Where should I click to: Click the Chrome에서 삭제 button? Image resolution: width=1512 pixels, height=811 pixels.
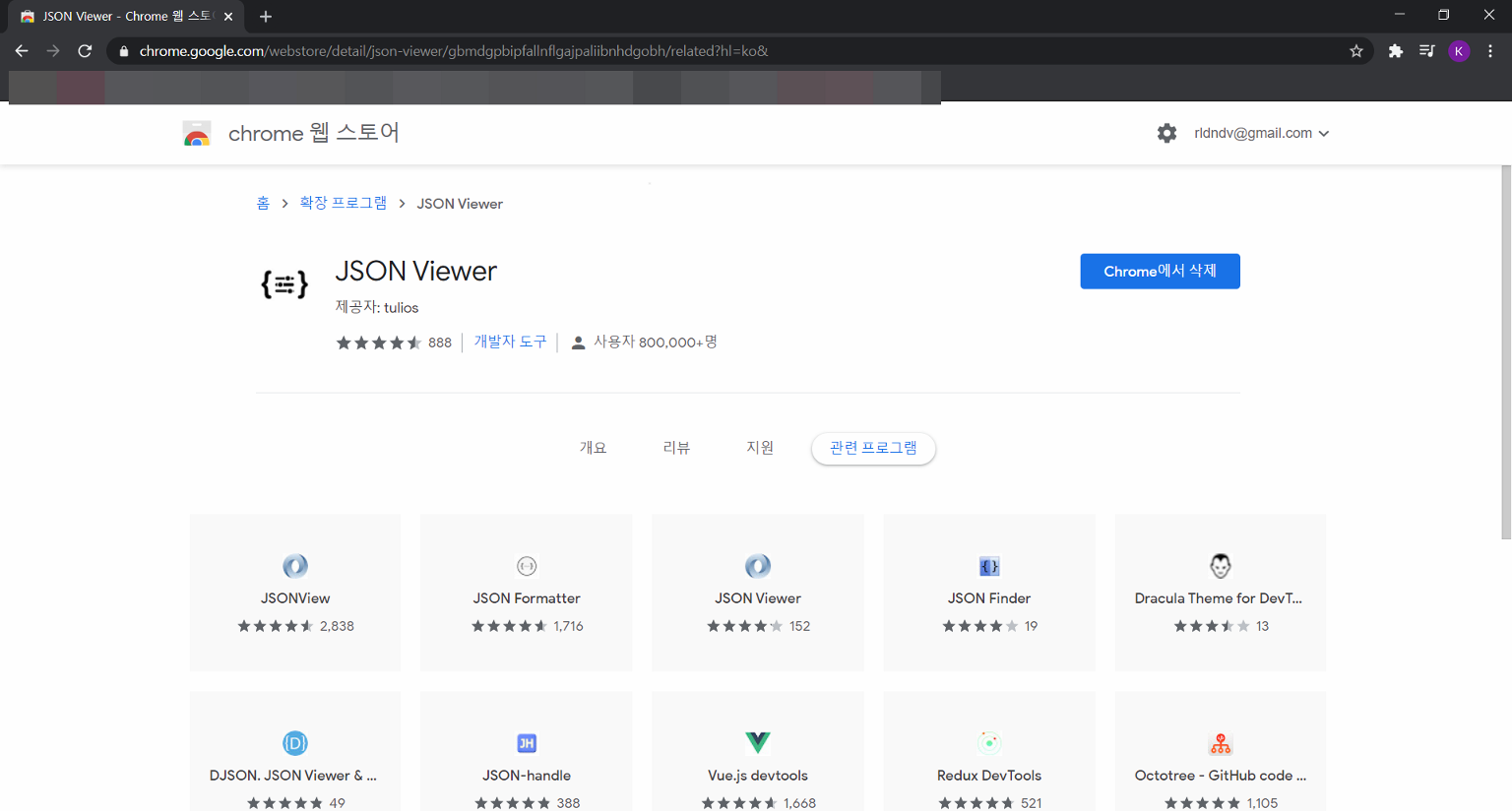coord(1160,272)
